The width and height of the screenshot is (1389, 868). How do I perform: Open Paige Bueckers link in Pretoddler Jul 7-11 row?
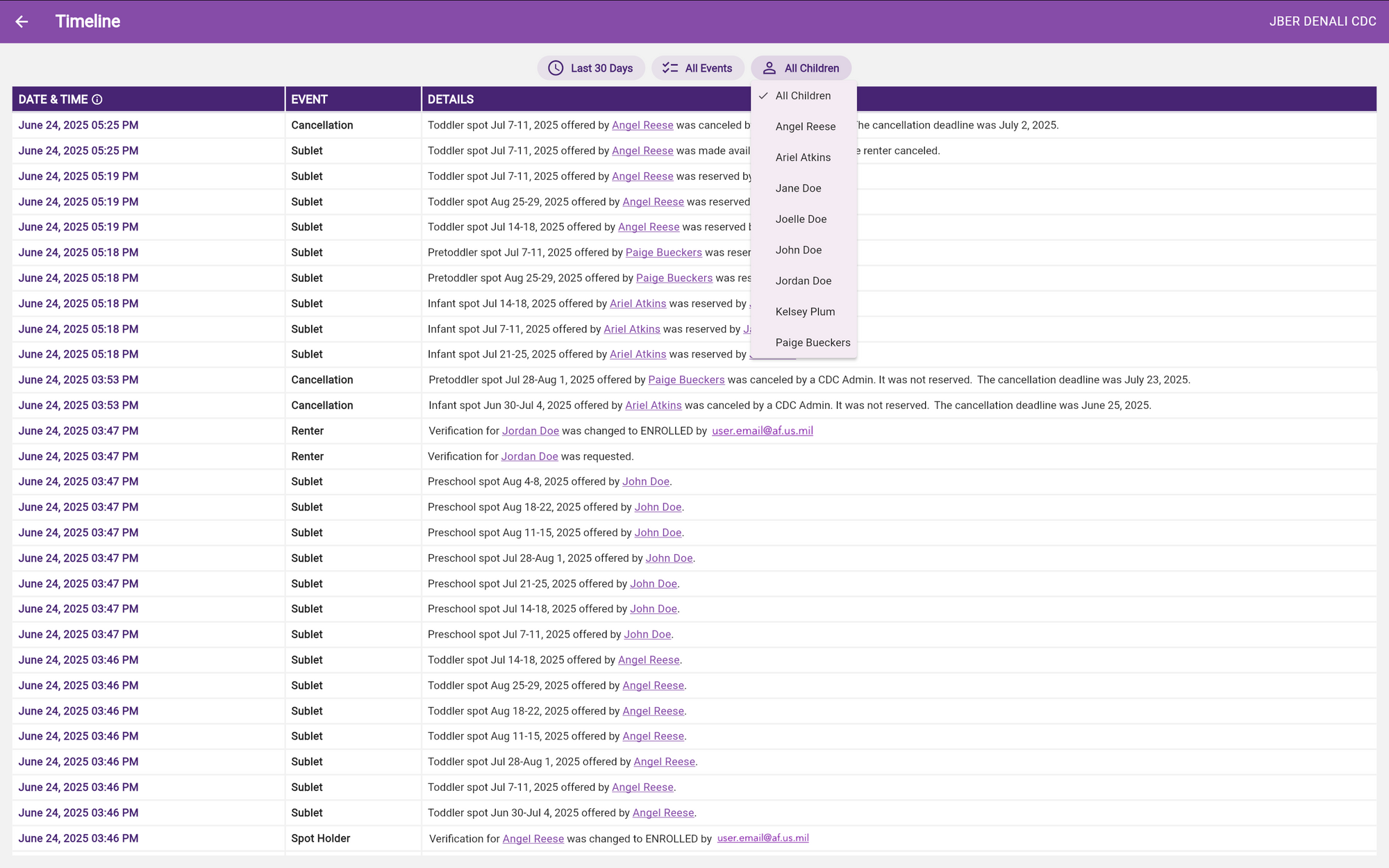663,253
